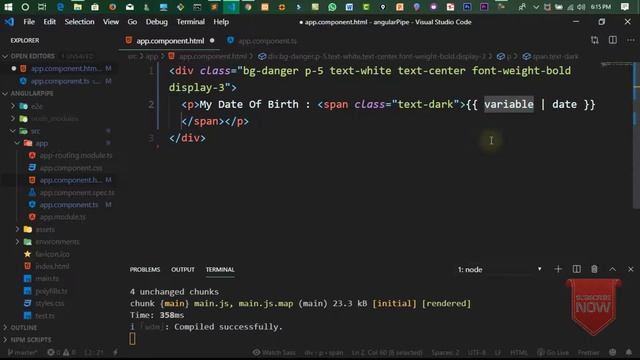Image resolution: width=640 pixels, height=360 pixels.
Task: Open app.module.ts in explorer
Action: 63,217
